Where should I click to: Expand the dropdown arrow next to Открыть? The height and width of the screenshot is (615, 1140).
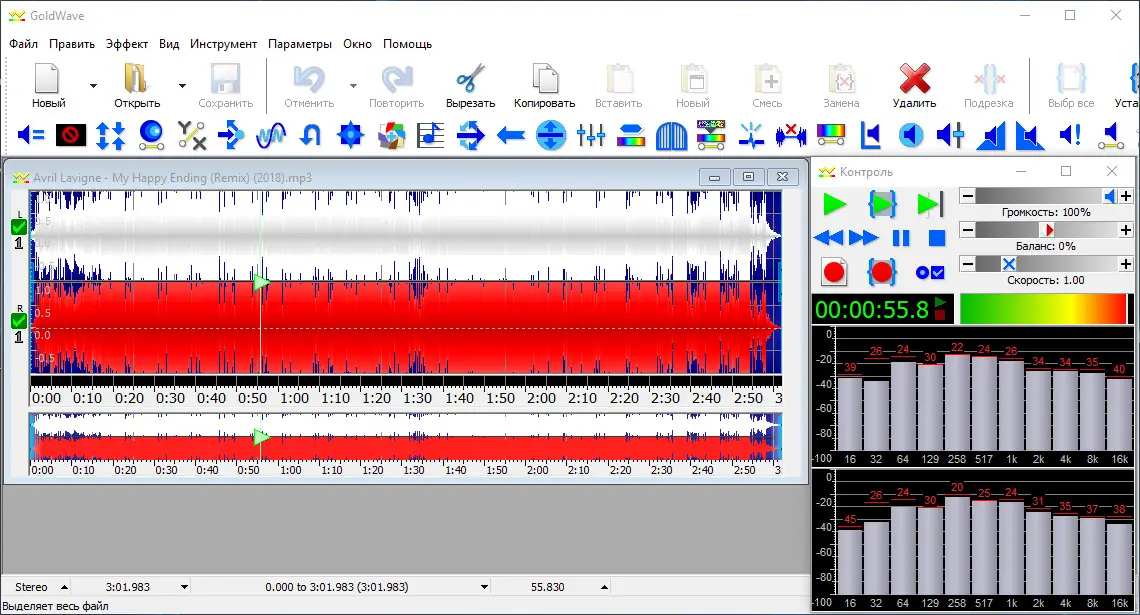click(182, 86)
